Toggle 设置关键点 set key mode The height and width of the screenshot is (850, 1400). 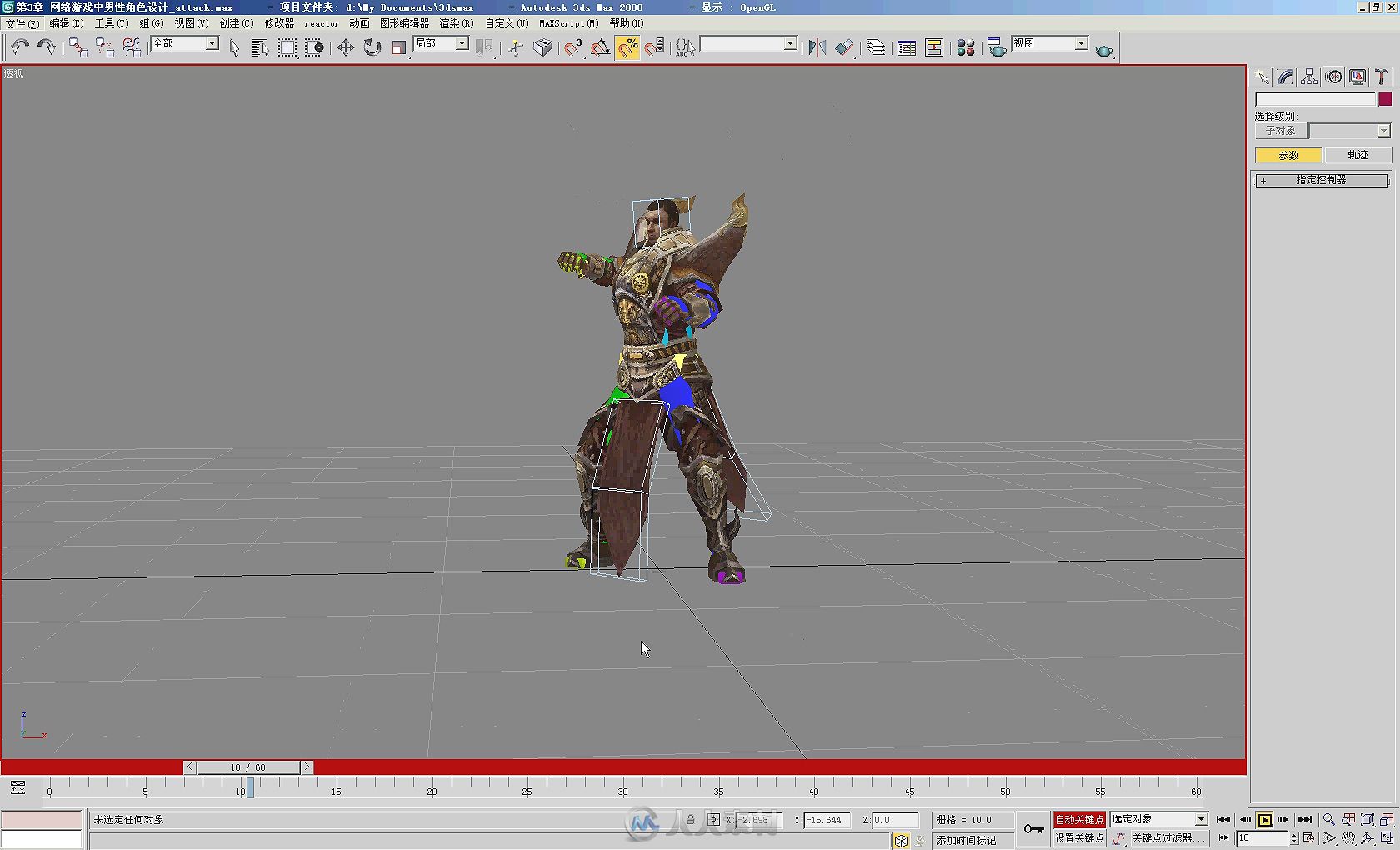pyautogui.click(x=1079, y=838)
